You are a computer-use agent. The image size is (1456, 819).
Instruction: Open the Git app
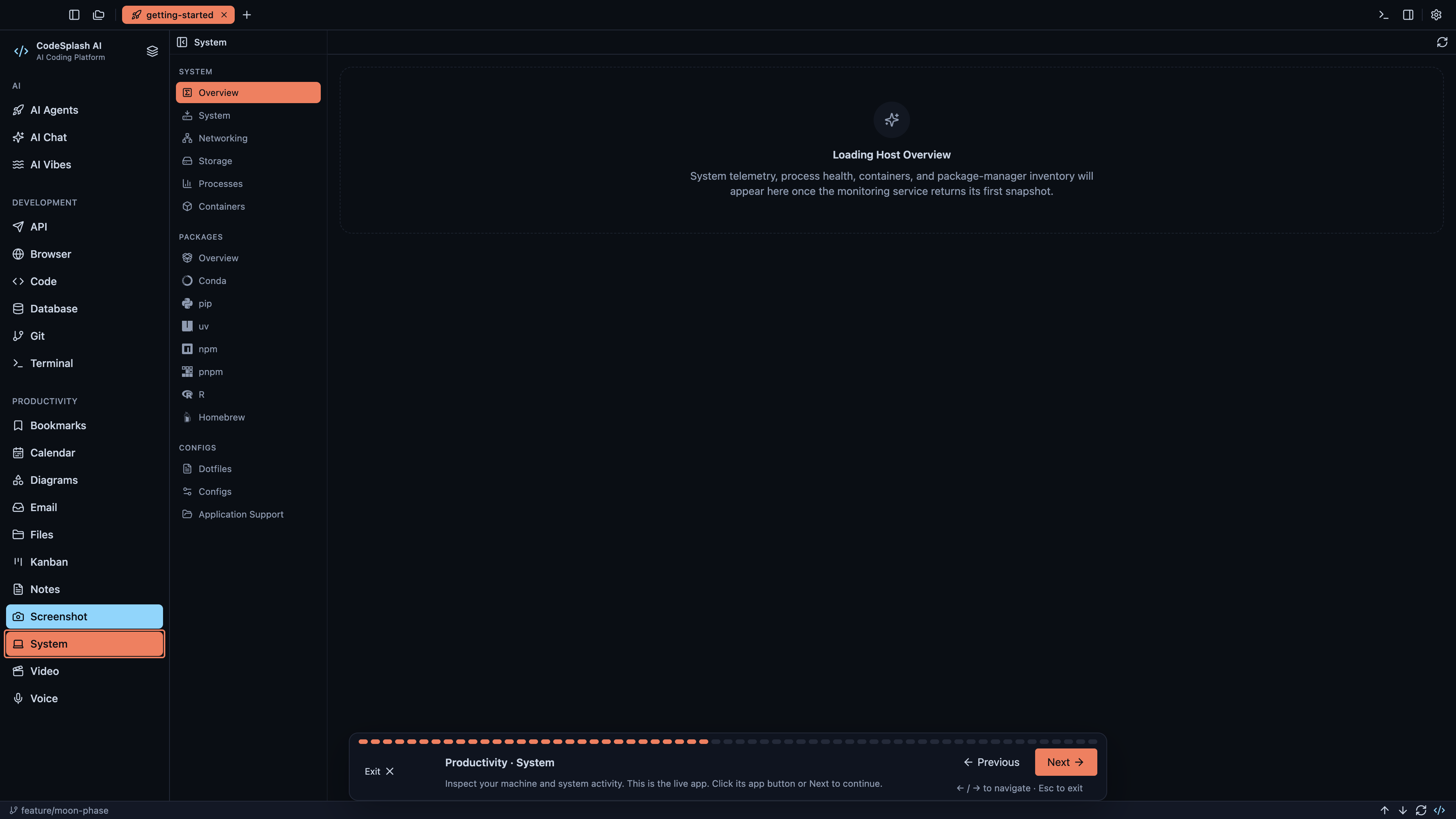(85, 336)
